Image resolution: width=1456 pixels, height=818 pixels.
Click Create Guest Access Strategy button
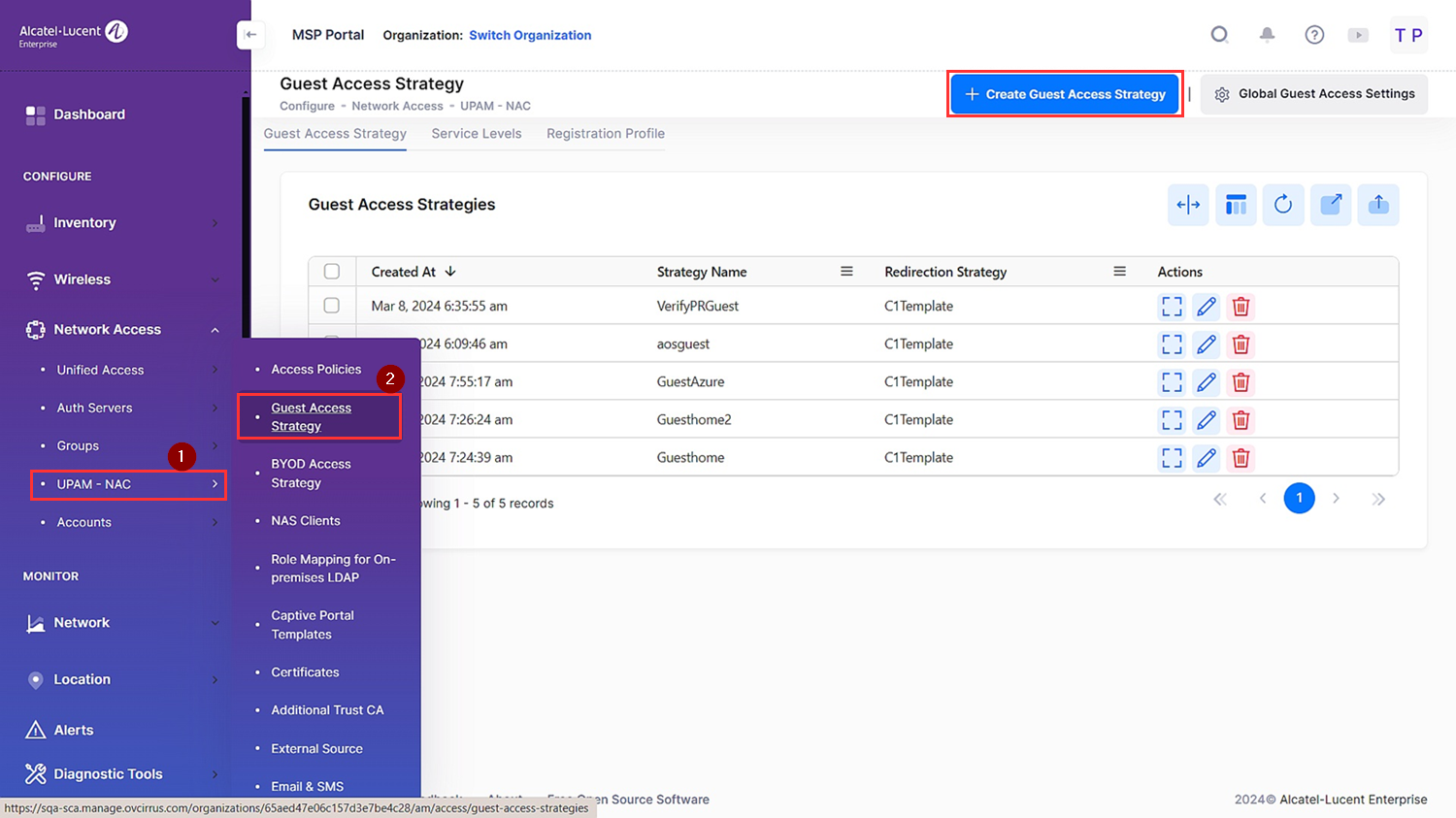tap(1065, 94)
